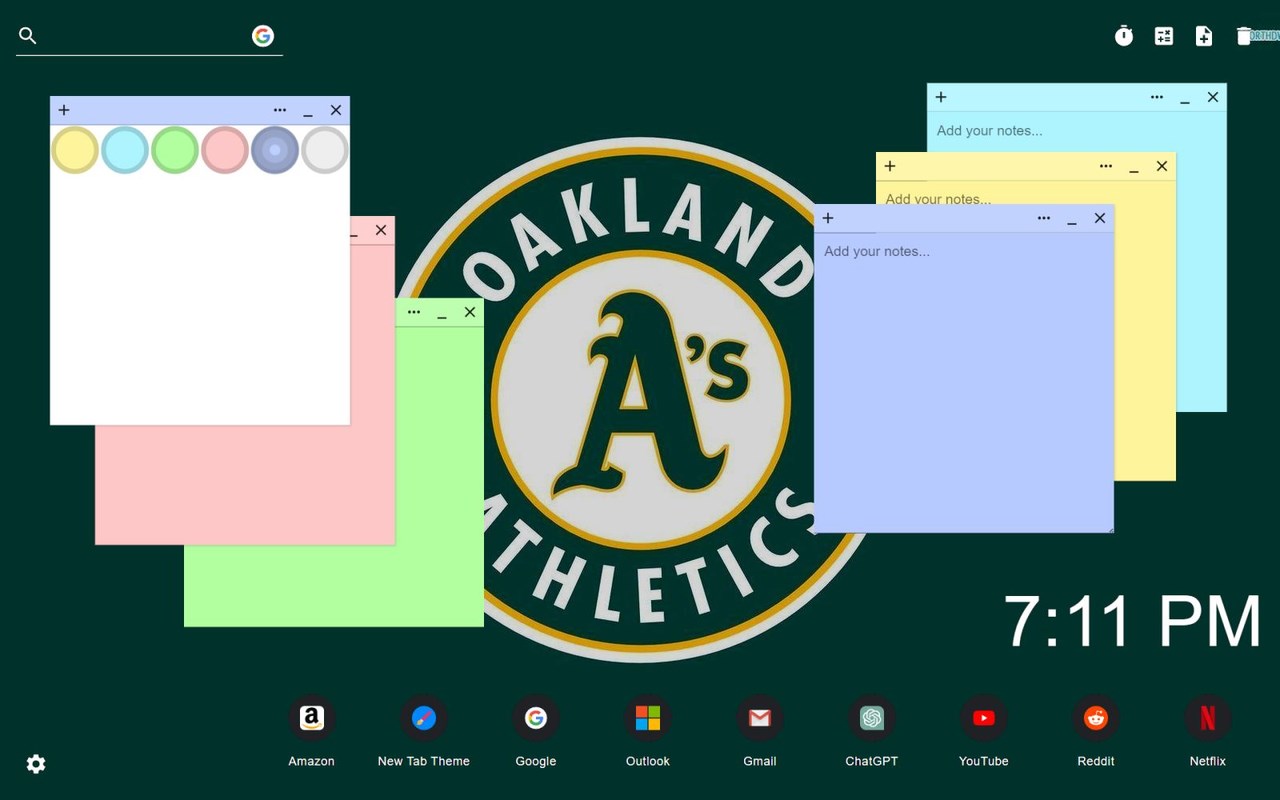Click plus on the cyan note
The image size is (1280, 800).
[x=941, y=97]
